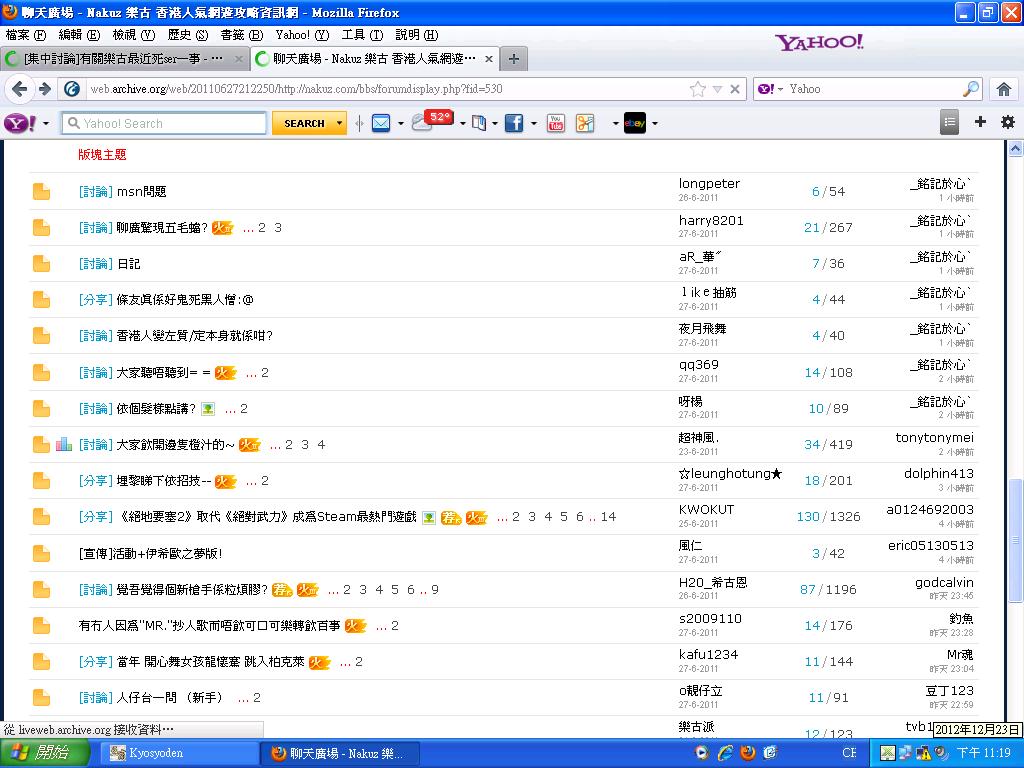1024x768 pixels.
Task: Go back to the previous page
Action: 19,89
